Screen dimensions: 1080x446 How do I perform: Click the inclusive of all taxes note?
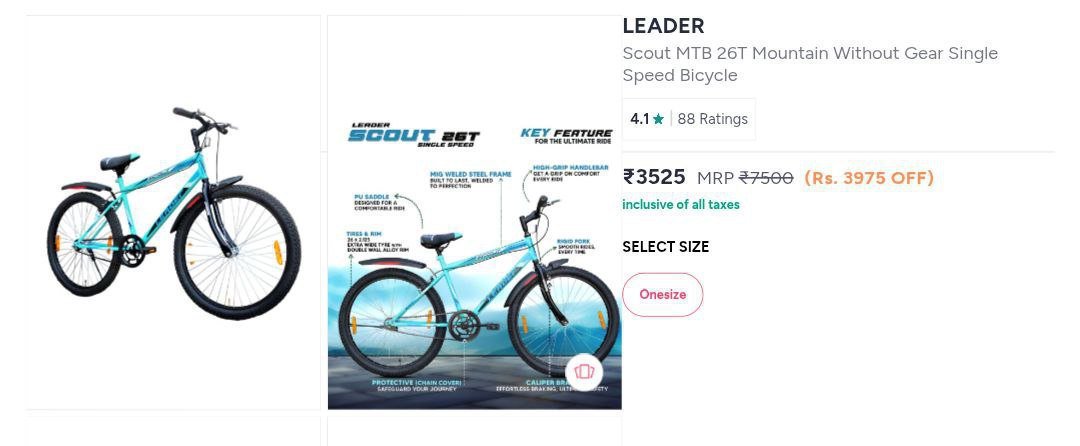tap(681, 205)
